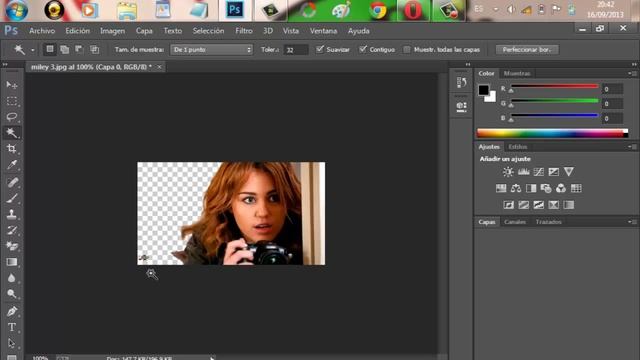The width and height of the screenshot is (640, 360).
Task: Open the Ajustes panel flyout menu
Action: pos(632,147)
